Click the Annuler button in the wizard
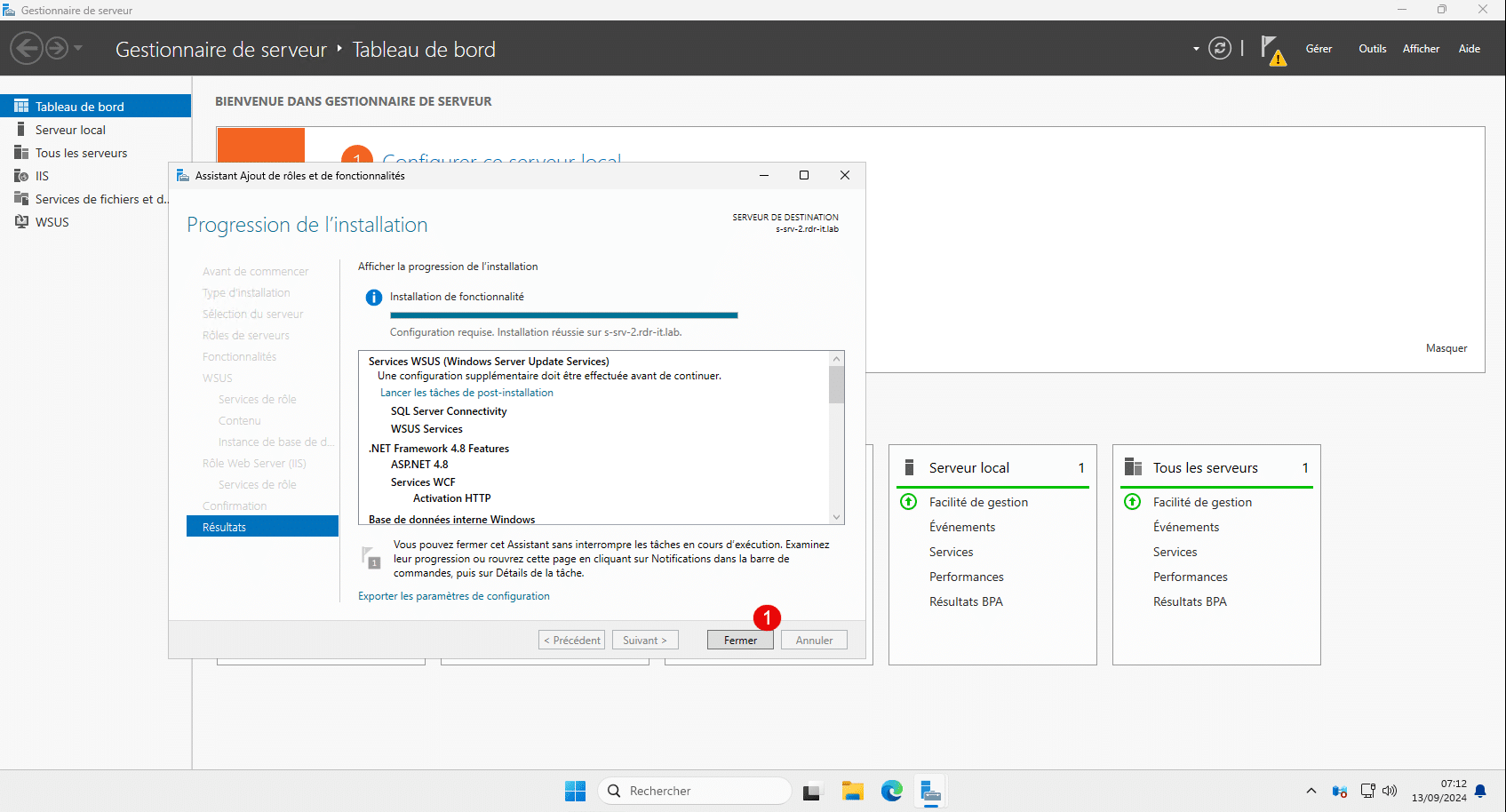Viewport: 1506px width, 812px height. point(814,640)
